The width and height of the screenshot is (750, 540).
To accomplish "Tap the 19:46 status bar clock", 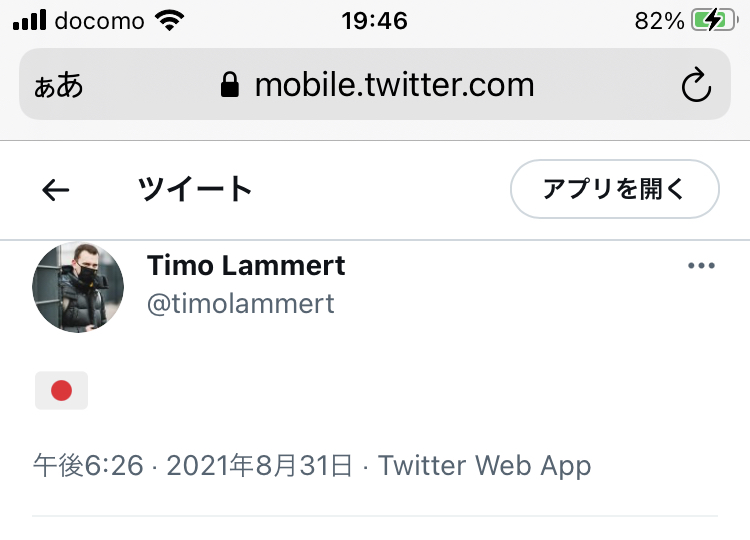I will tap(375, 21).
